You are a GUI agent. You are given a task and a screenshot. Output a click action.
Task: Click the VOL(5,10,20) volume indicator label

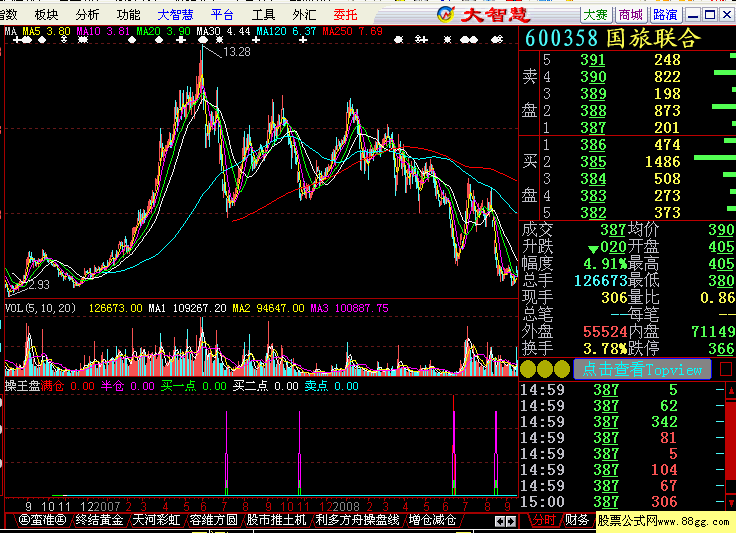click(x=40, y=308)
